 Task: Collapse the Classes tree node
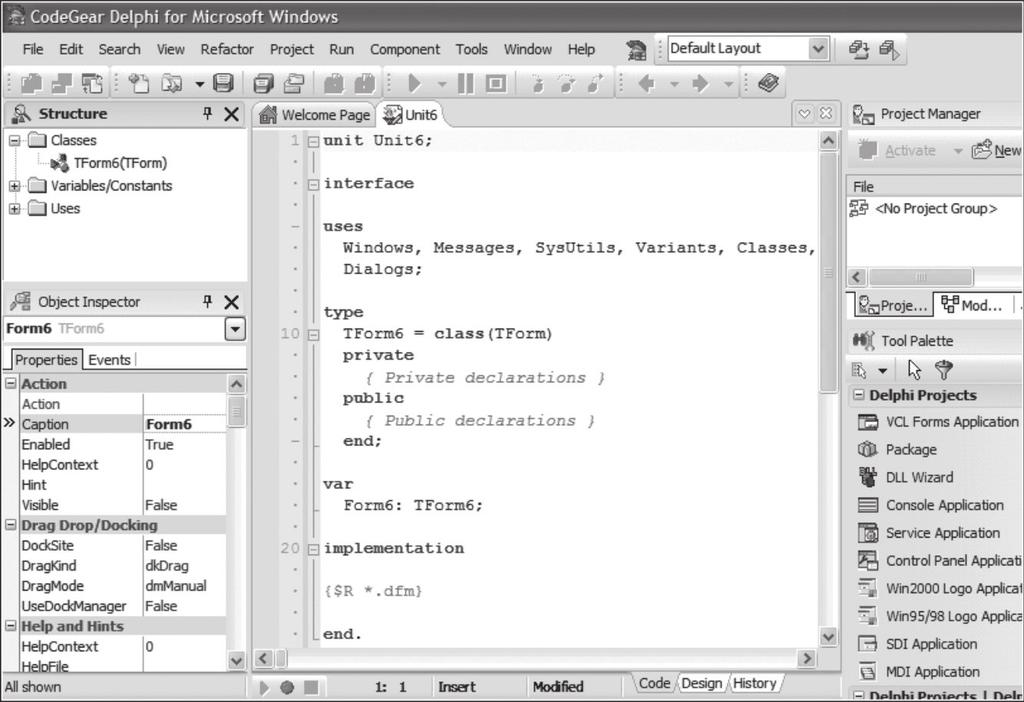[x=14, y=140]
